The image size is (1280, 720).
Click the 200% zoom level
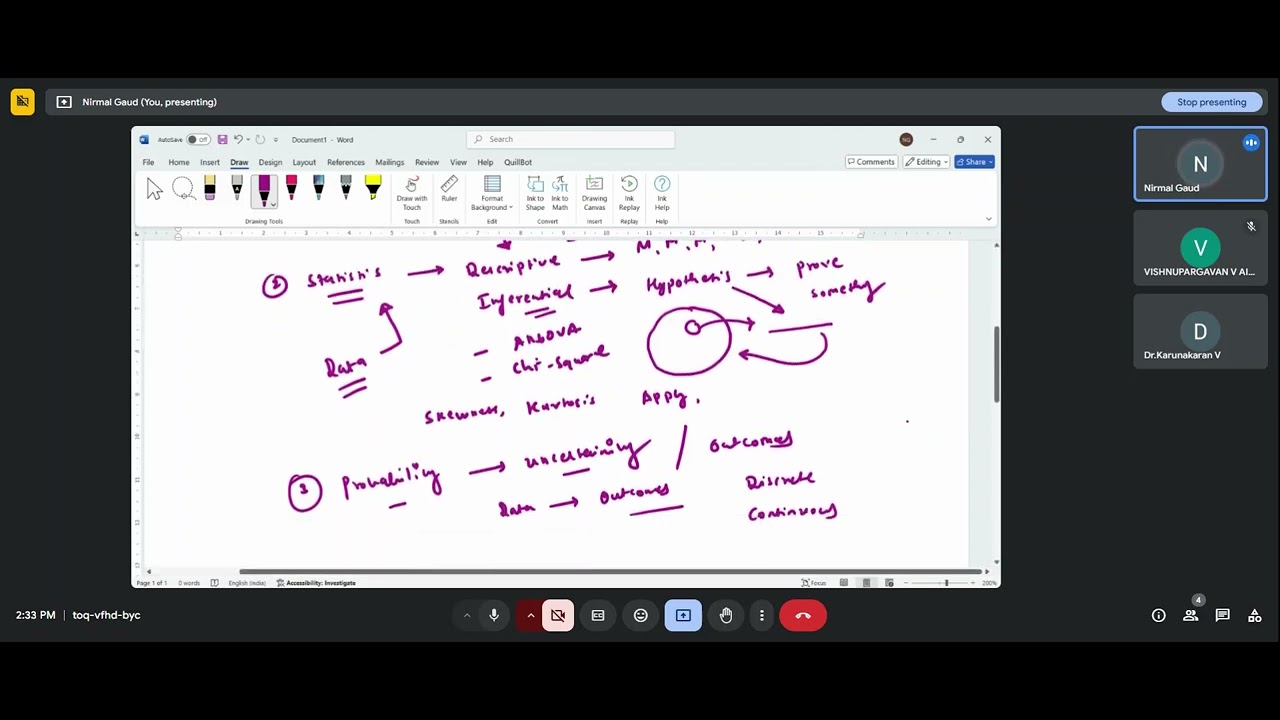pos(988,583)
